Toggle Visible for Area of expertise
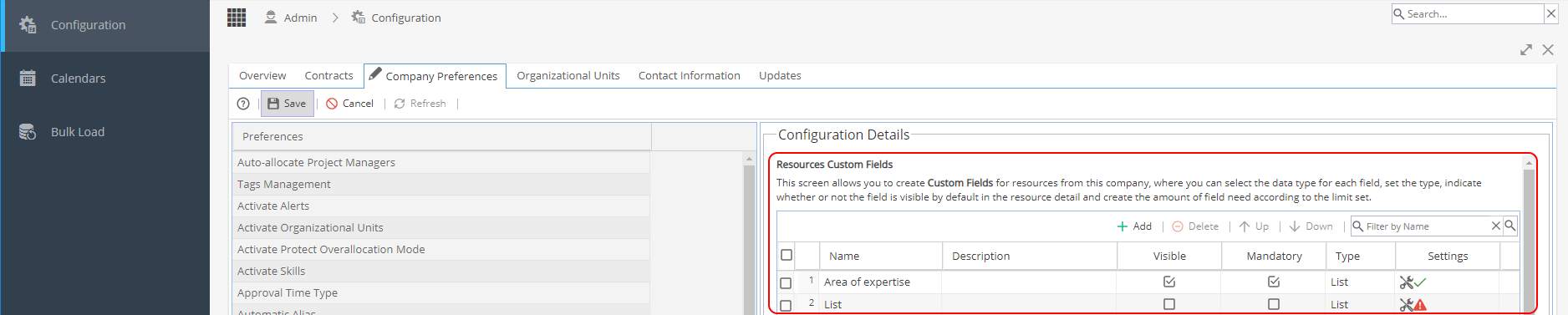This screenshot has width=1568, height=315. click(x=1169, y=282)
